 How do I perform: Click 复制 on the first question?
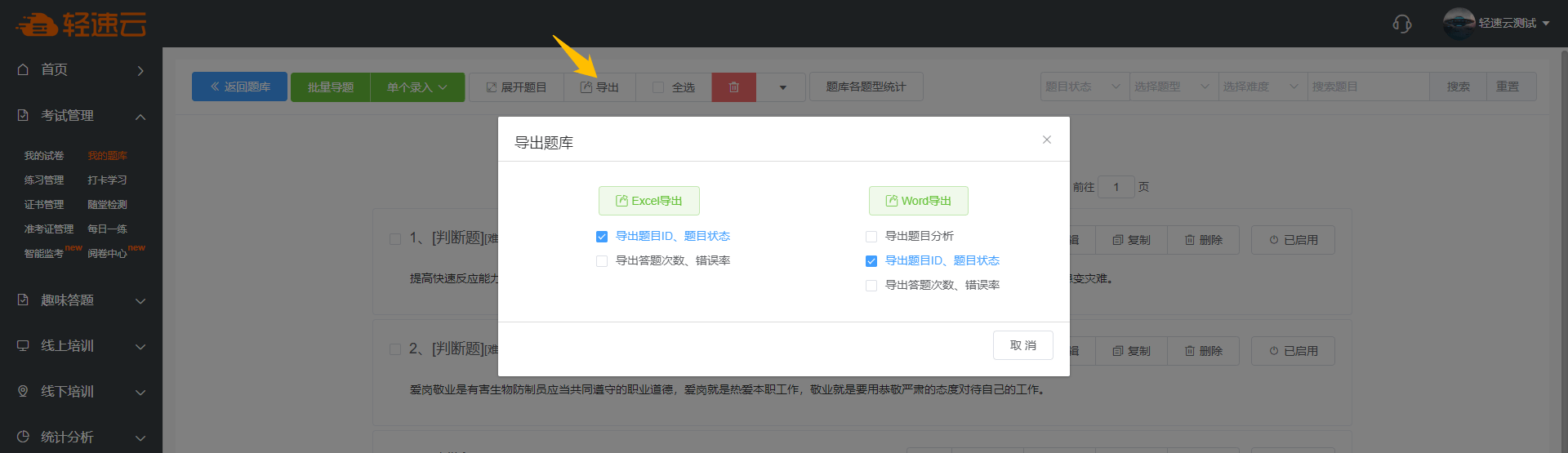click(1131, 240)
